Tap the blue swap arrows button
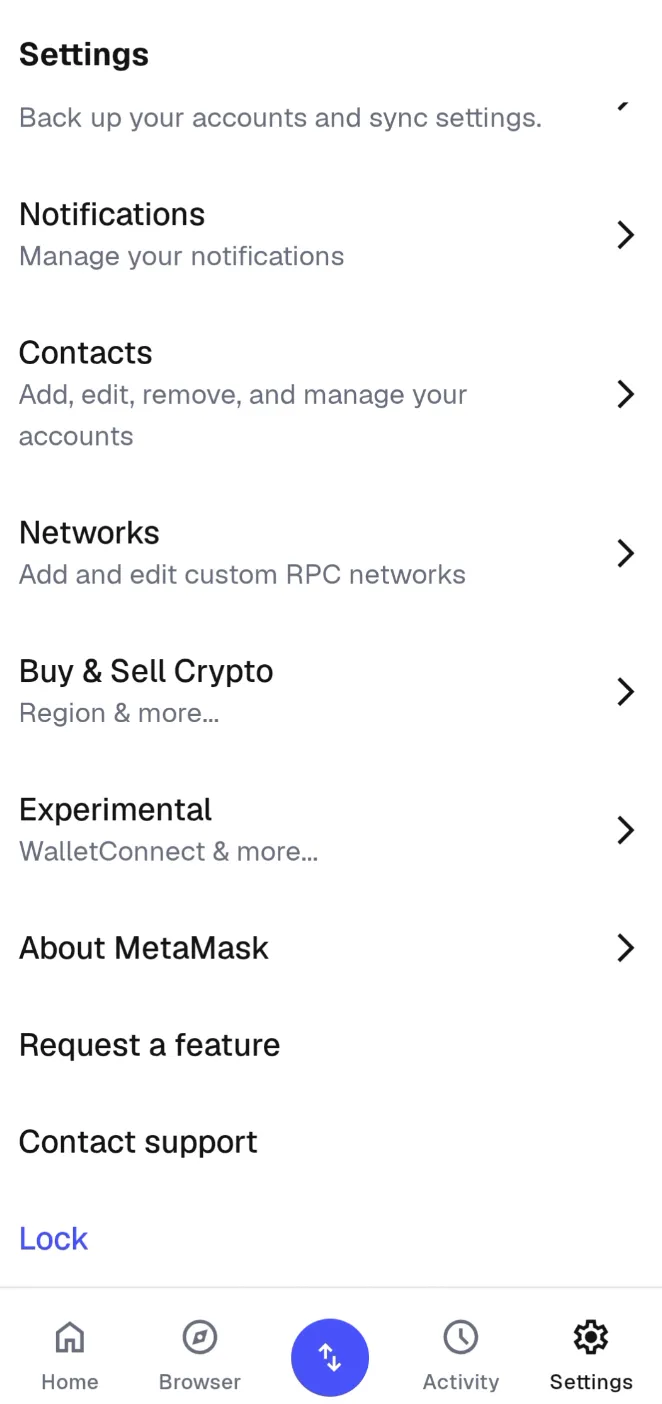662x1404 pixels. click(x=330, y=1357)
